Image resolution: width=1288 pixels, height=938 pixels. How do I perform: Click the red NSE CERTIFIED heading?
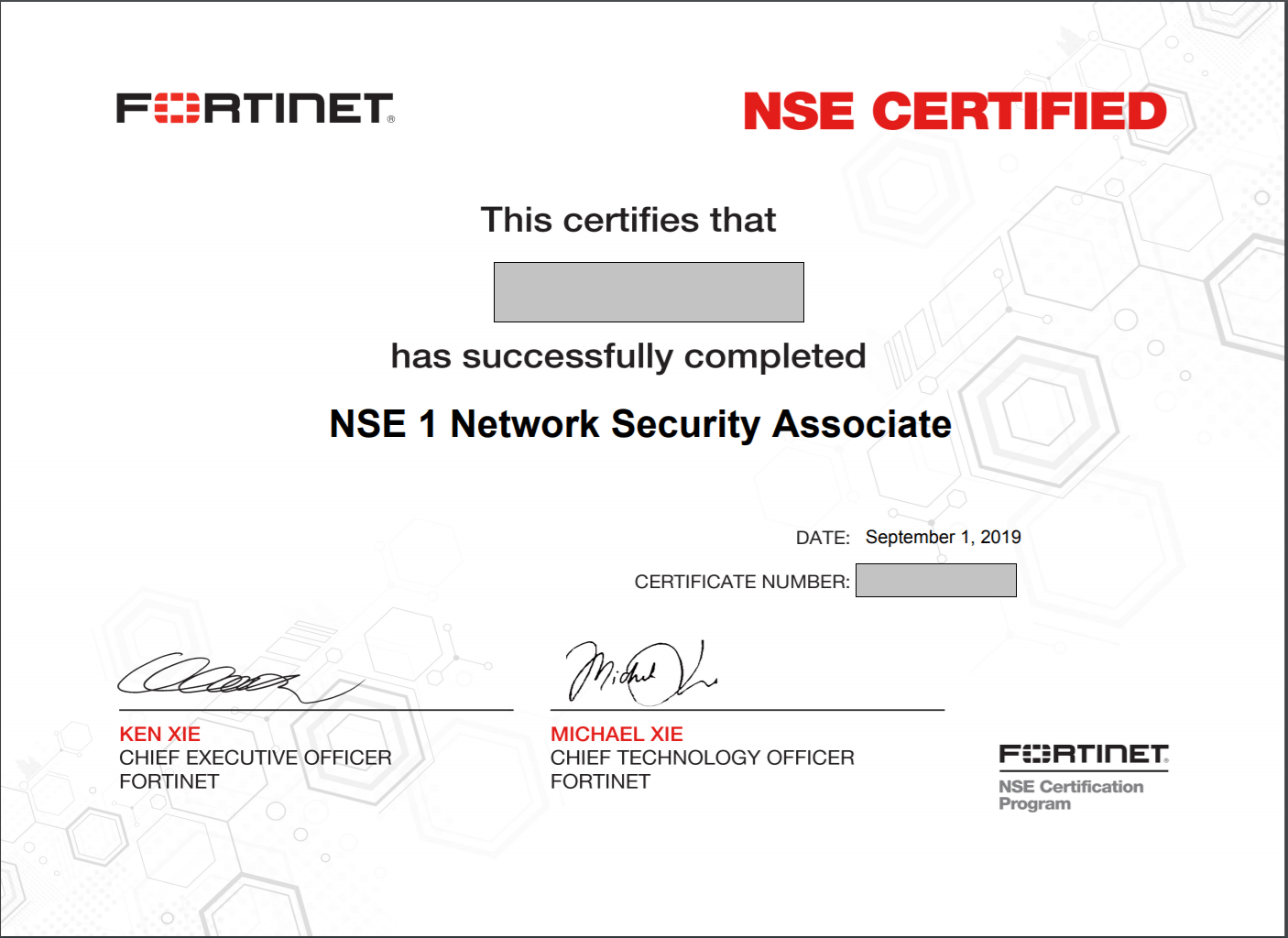pyautogui.click(x=955, y=112)
